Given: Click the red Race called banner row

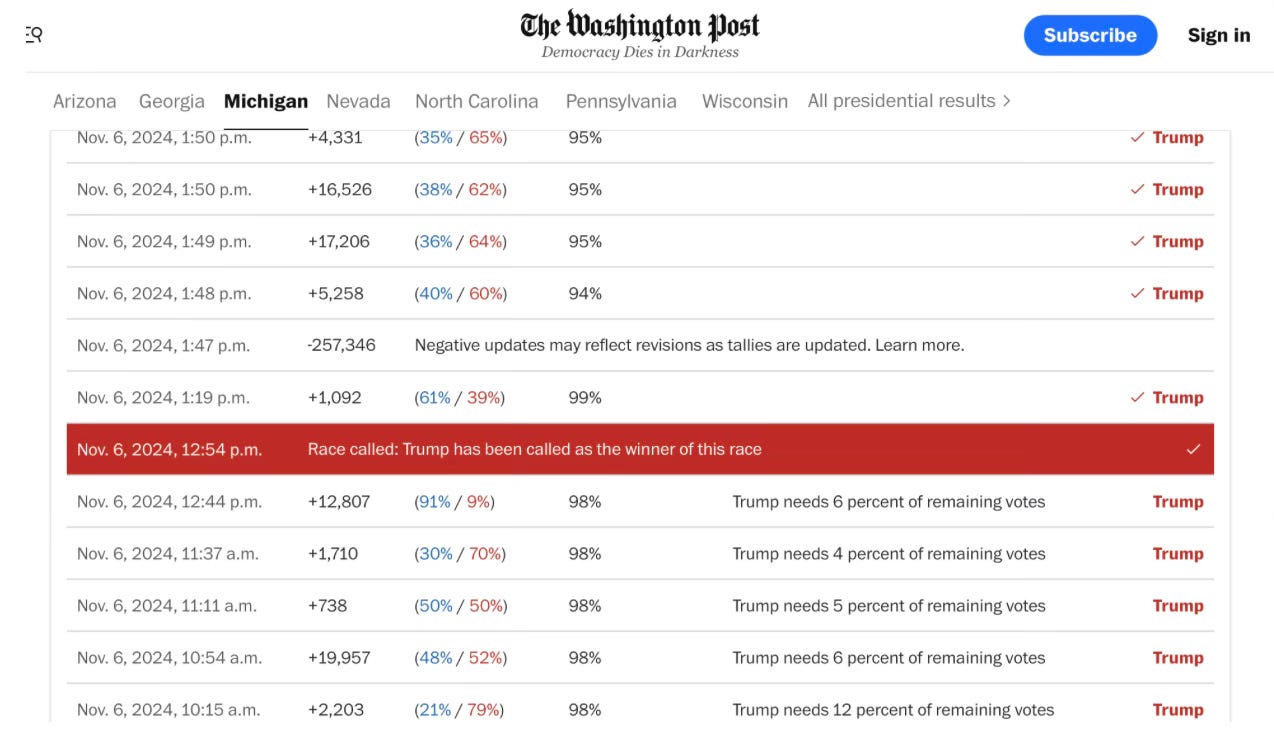Looking at the screenshot, I should 640,449.
